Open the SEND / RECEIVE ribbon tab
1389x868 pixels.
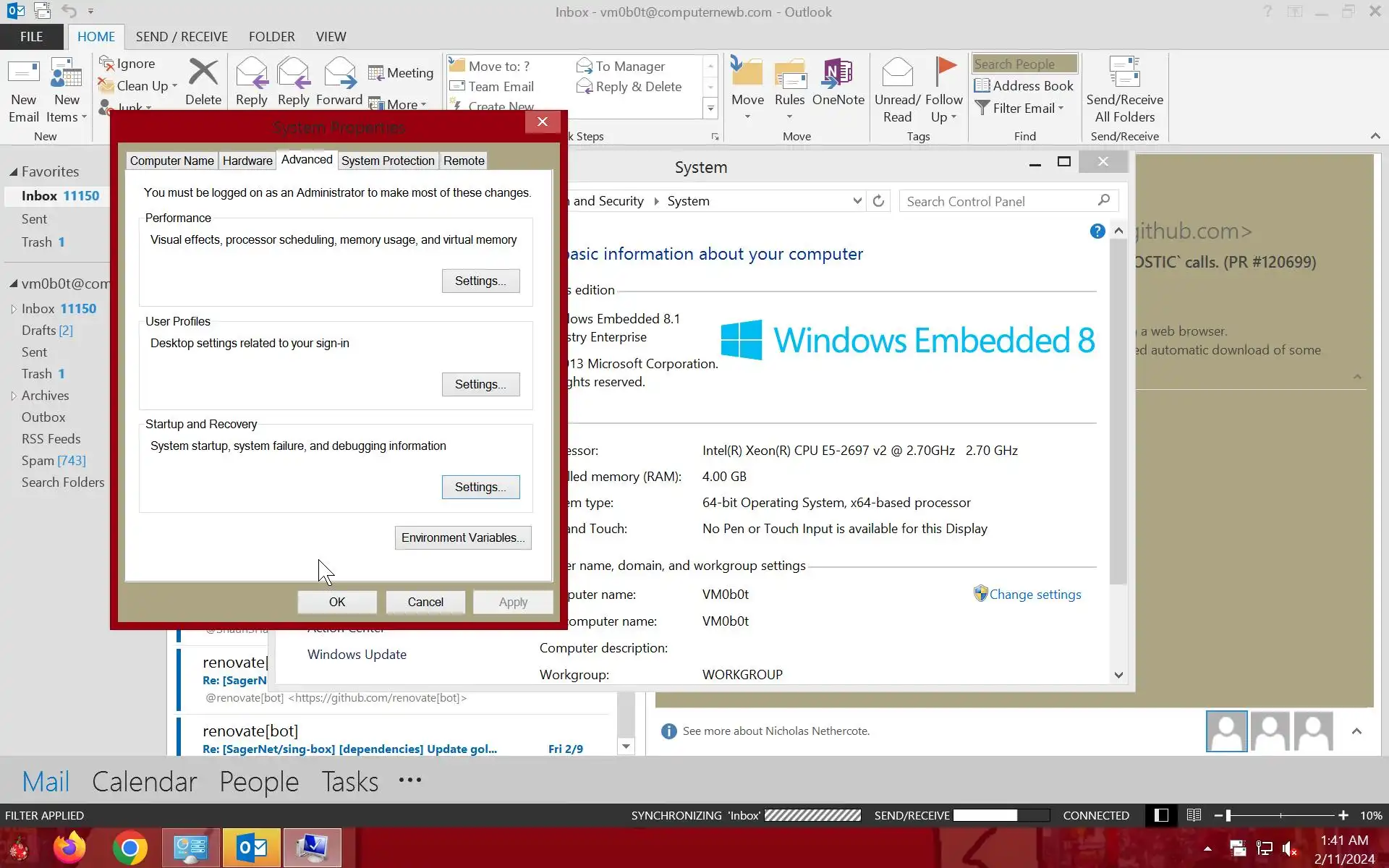pyautogui.click(x=182, y=37)
